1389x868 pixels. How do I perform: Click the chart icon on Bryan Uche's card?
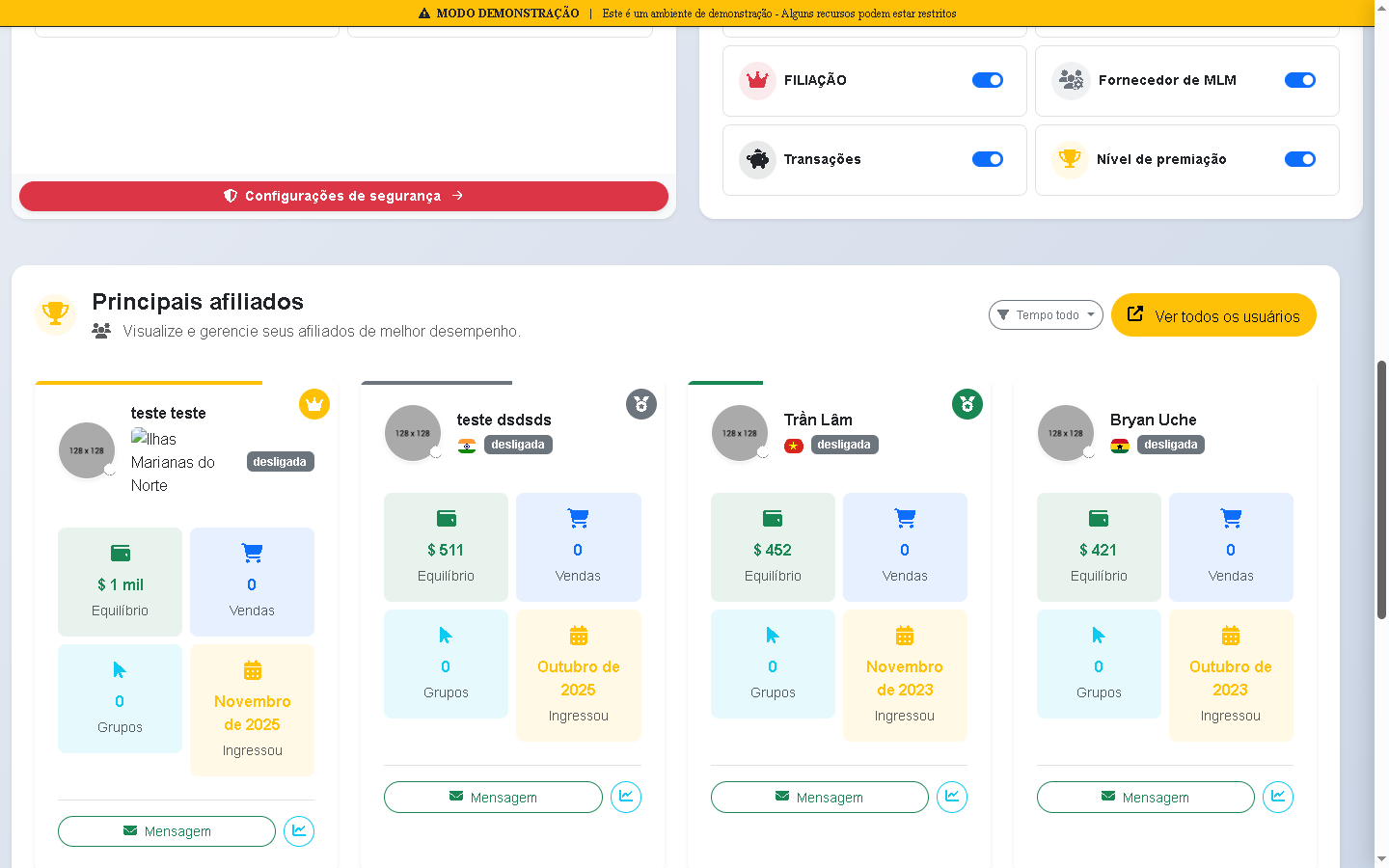coord(1278,797)
